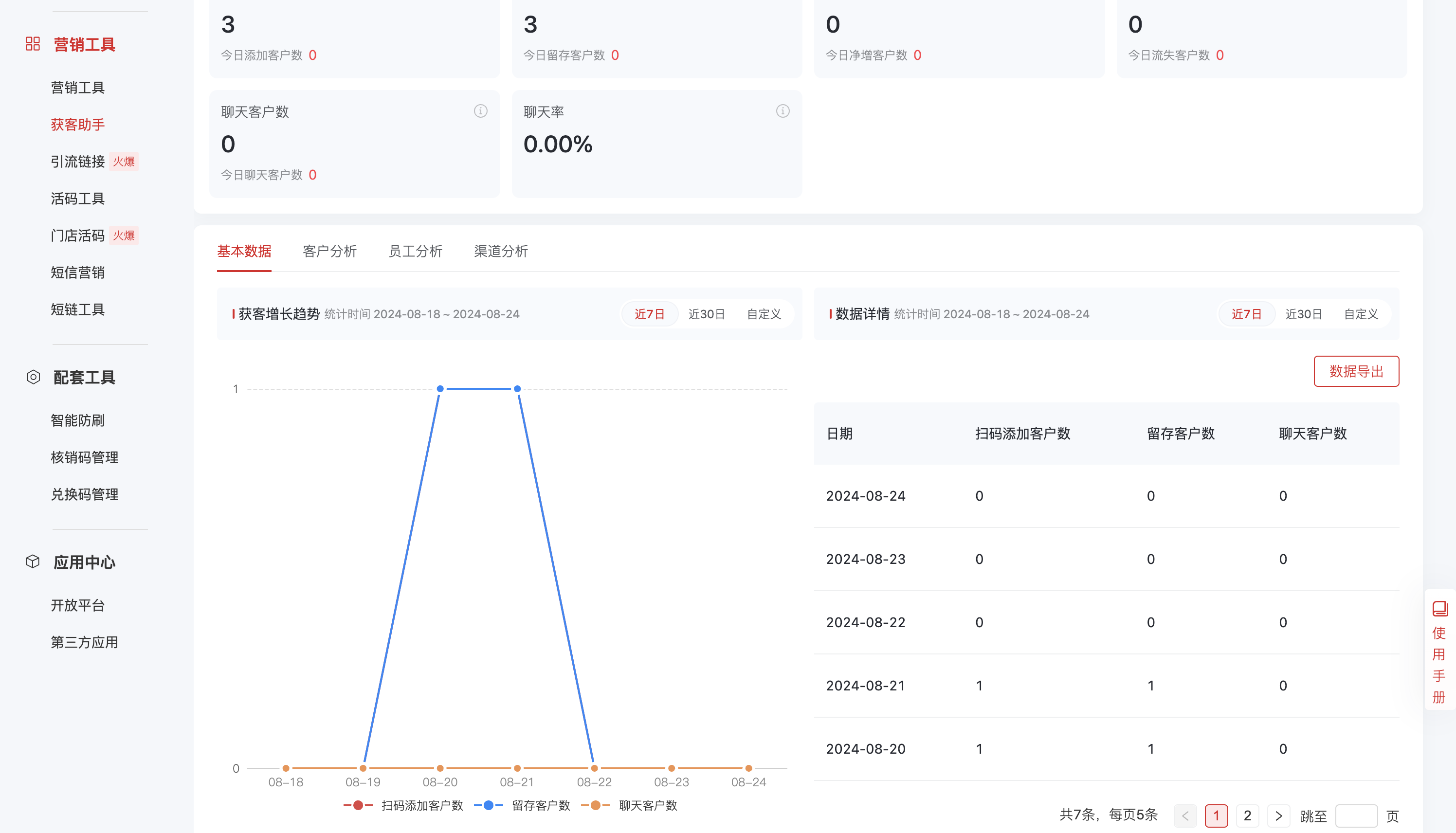
Task: Open 第三方应用 menu item
Action: point(85,642)
